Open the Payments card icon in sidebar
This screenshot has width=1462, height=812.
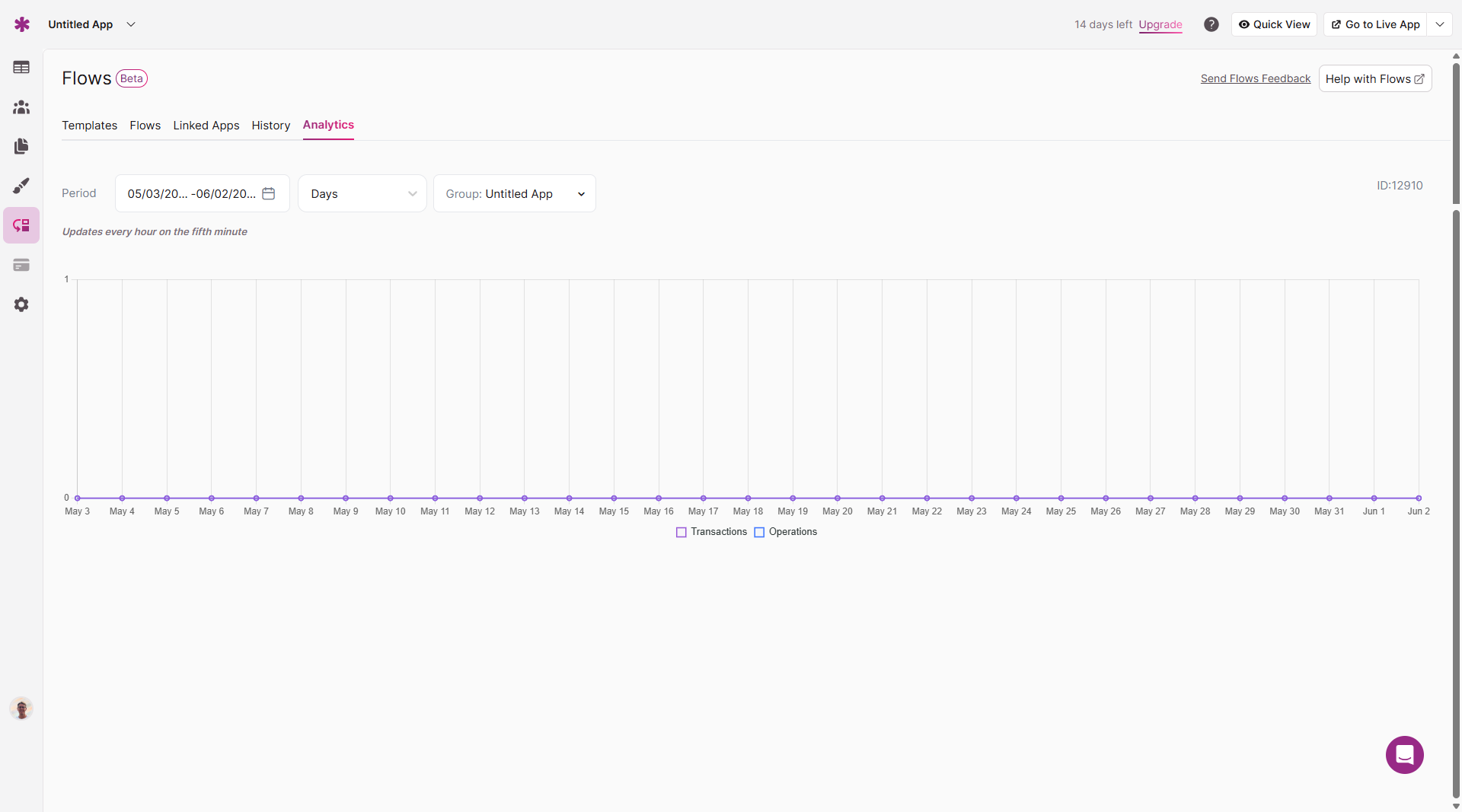pos(21,265)
